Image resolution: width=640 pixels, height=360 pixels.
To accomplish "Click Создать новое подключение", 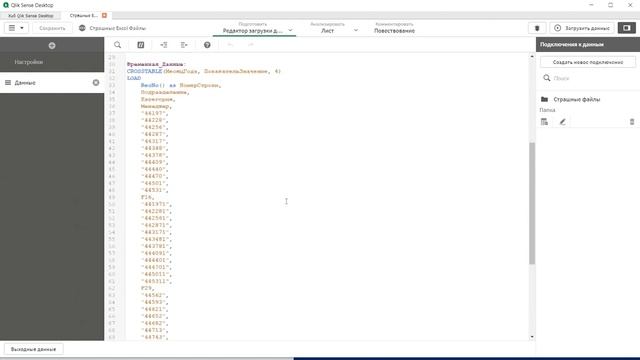I will point(588,62).
